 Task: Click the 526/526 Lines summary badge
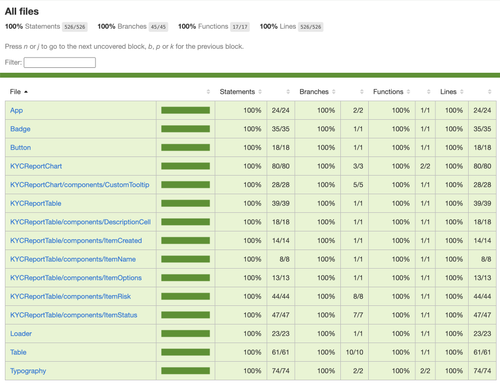pos(310,27)
